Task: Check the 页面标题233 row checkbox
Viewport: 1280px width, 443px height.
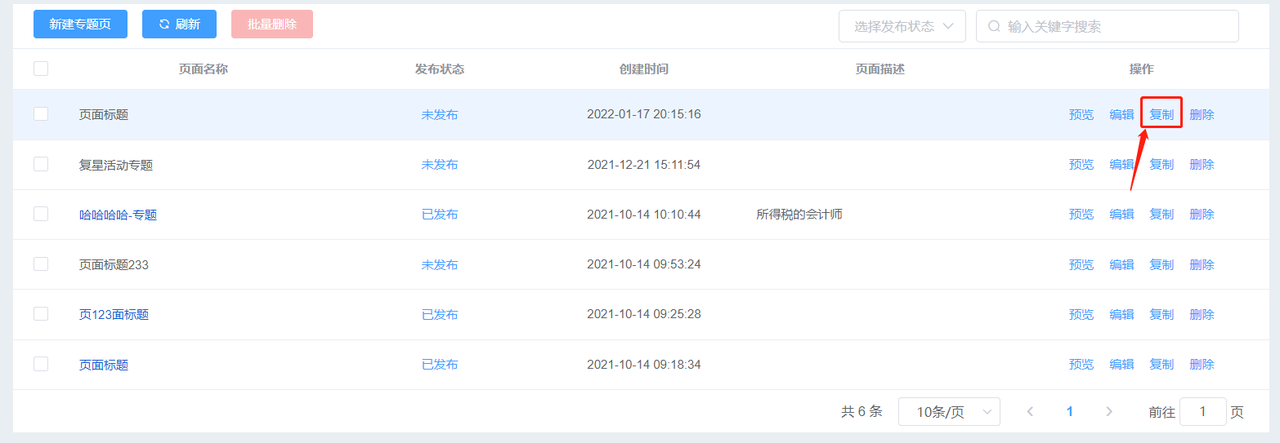Action: coord(41,264)
